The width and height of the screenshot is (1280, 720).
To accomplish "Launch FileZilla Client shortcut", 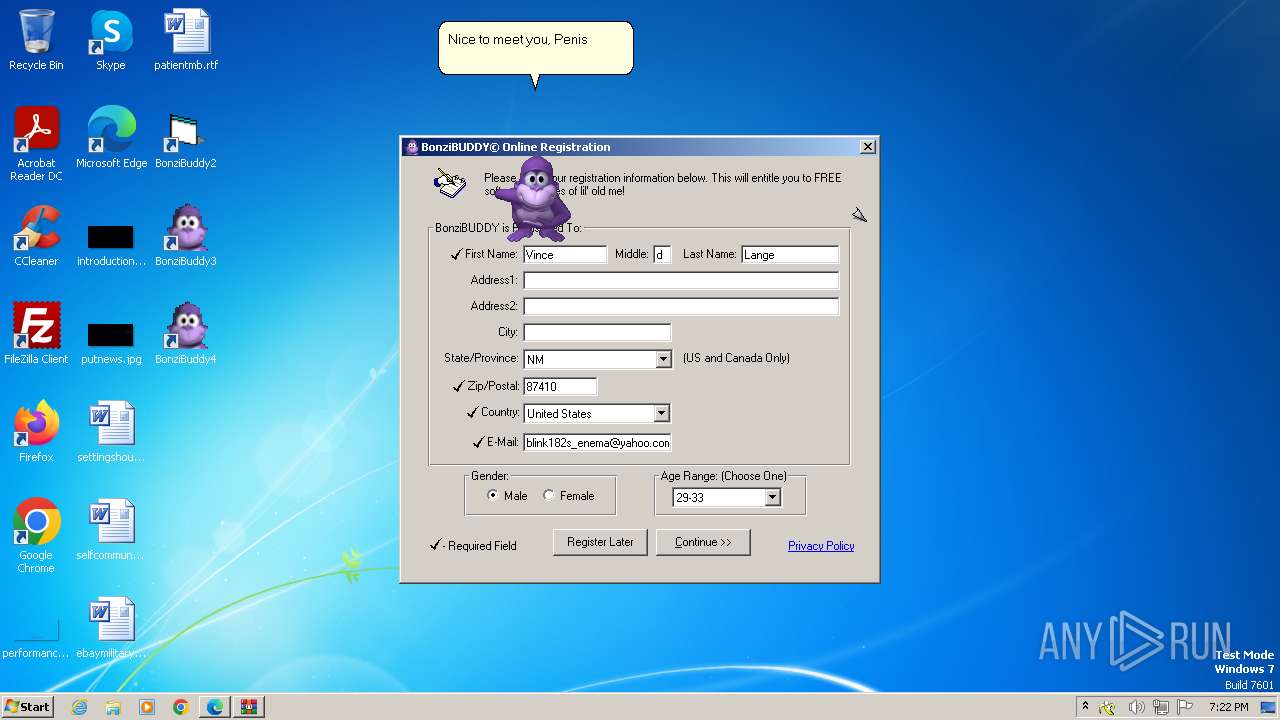I will [x=36, y=334].
